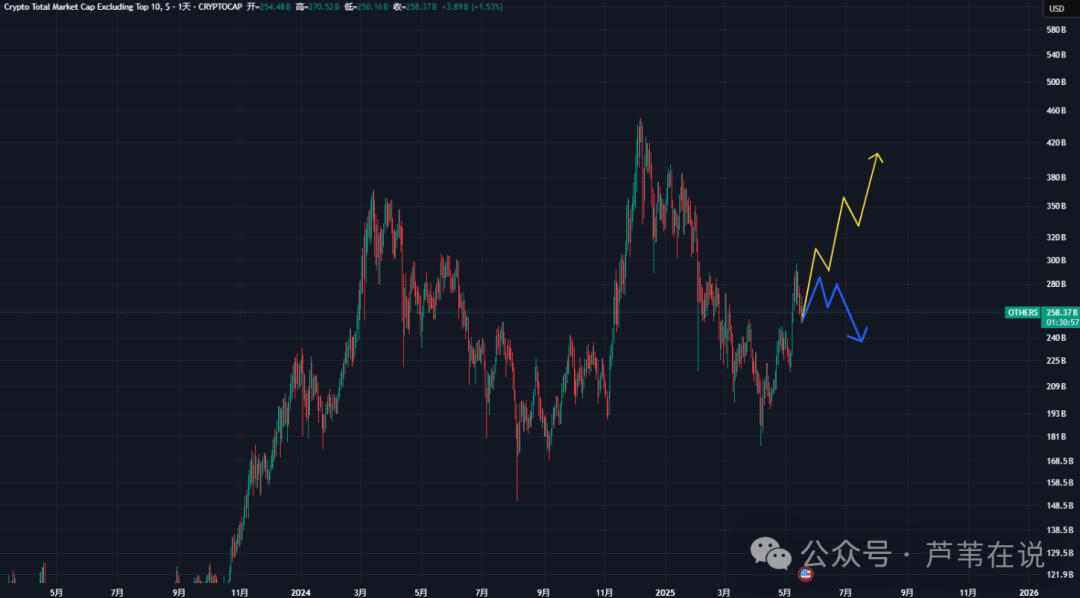
Task: Click the 240 B price axis label
Action: (1057, 338)
